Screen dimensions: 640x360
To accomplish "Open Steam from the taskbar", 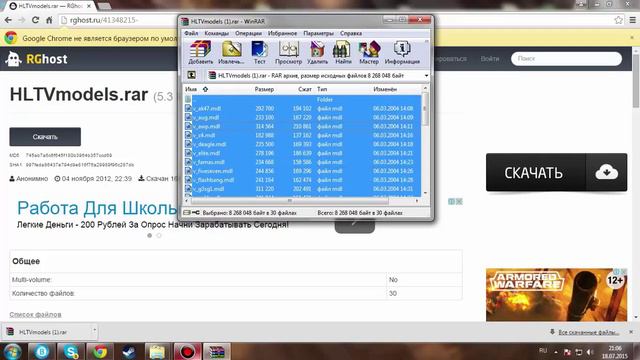I will [129, 351].
